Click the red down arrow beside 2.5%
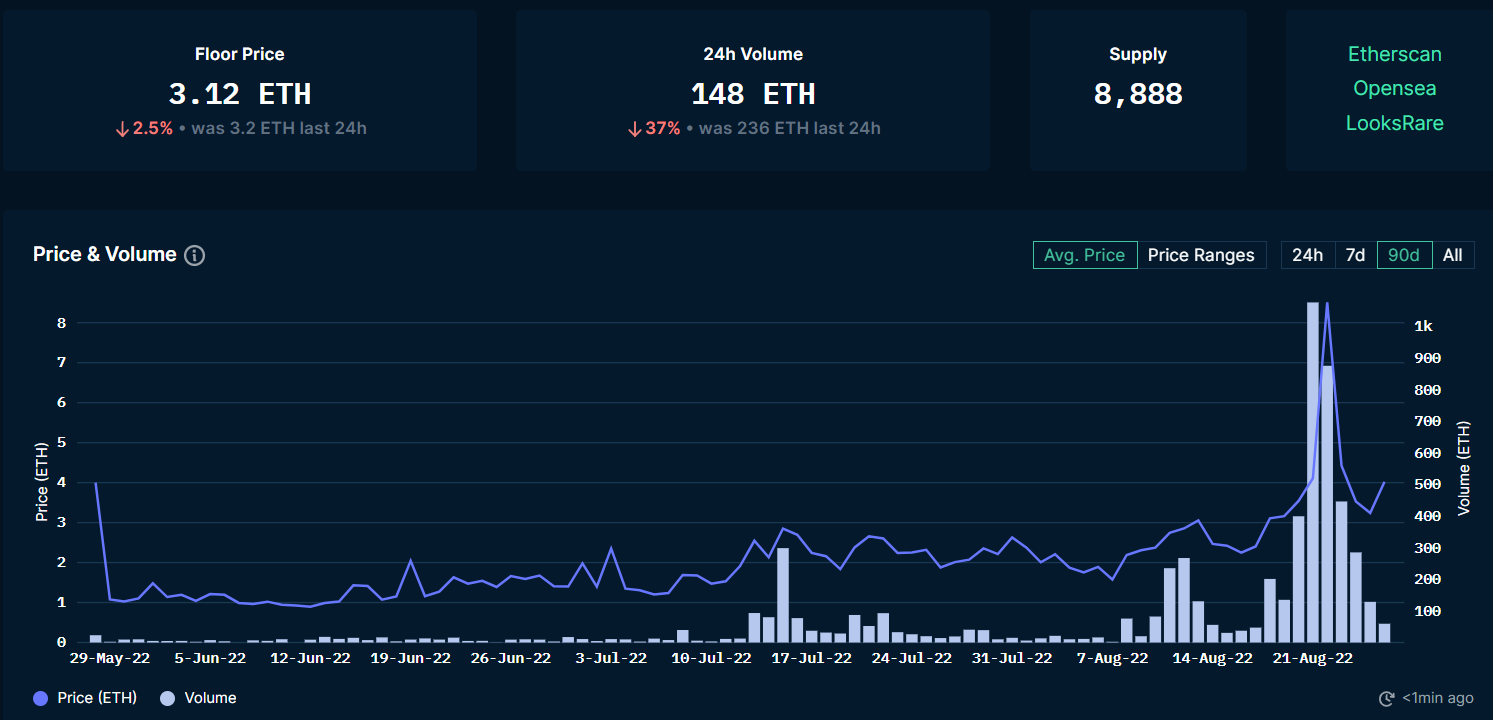The image size is (1493, 720). (122, 129)
